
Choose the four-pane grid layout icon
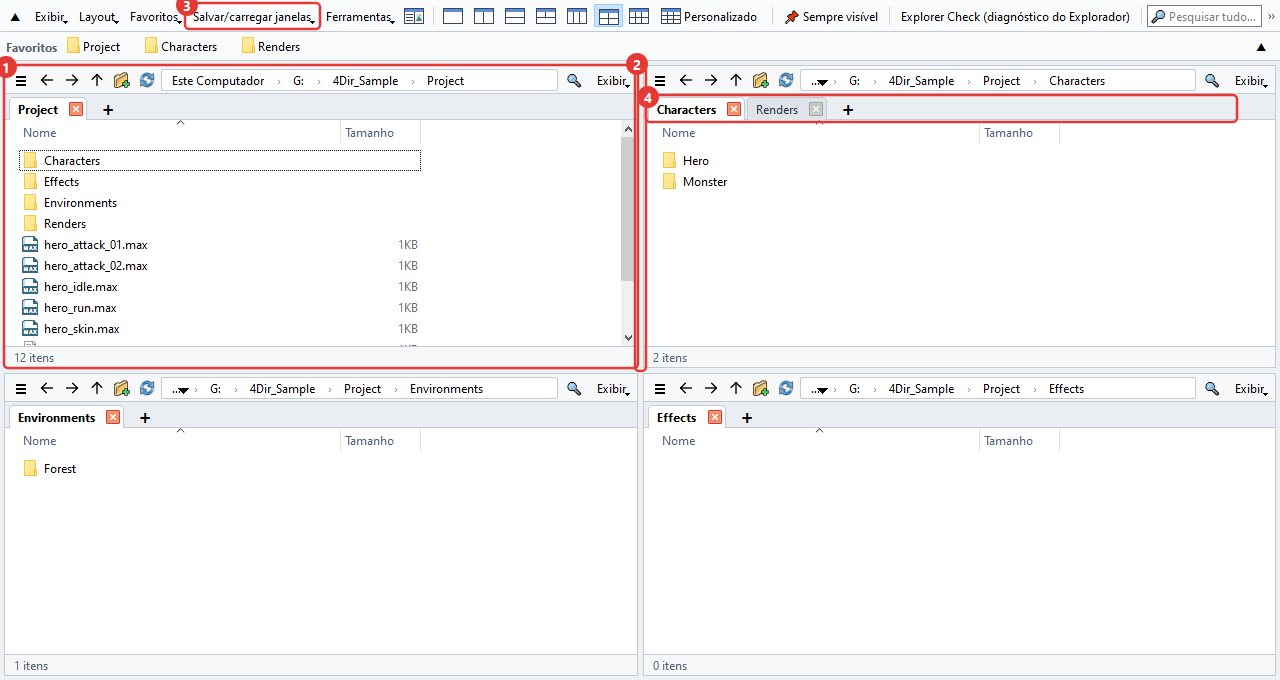pos(608,17)
